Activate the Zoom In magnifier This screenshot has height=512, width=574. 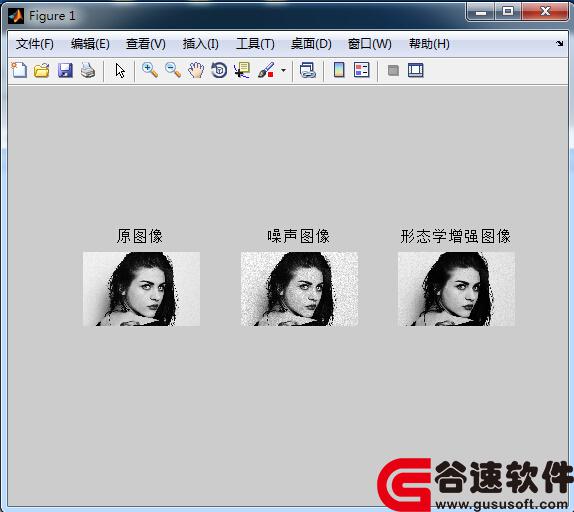pyautogui.click(x=150, y=70)
